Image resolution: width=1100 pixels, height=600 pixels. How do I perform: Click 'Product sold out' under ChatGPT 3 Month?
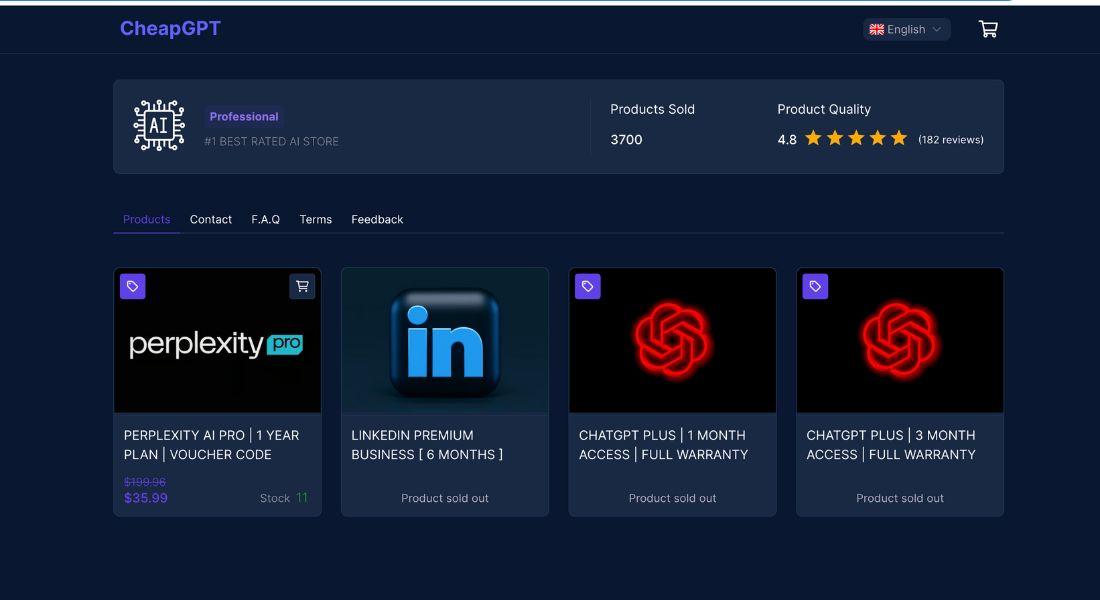point(900,498)
